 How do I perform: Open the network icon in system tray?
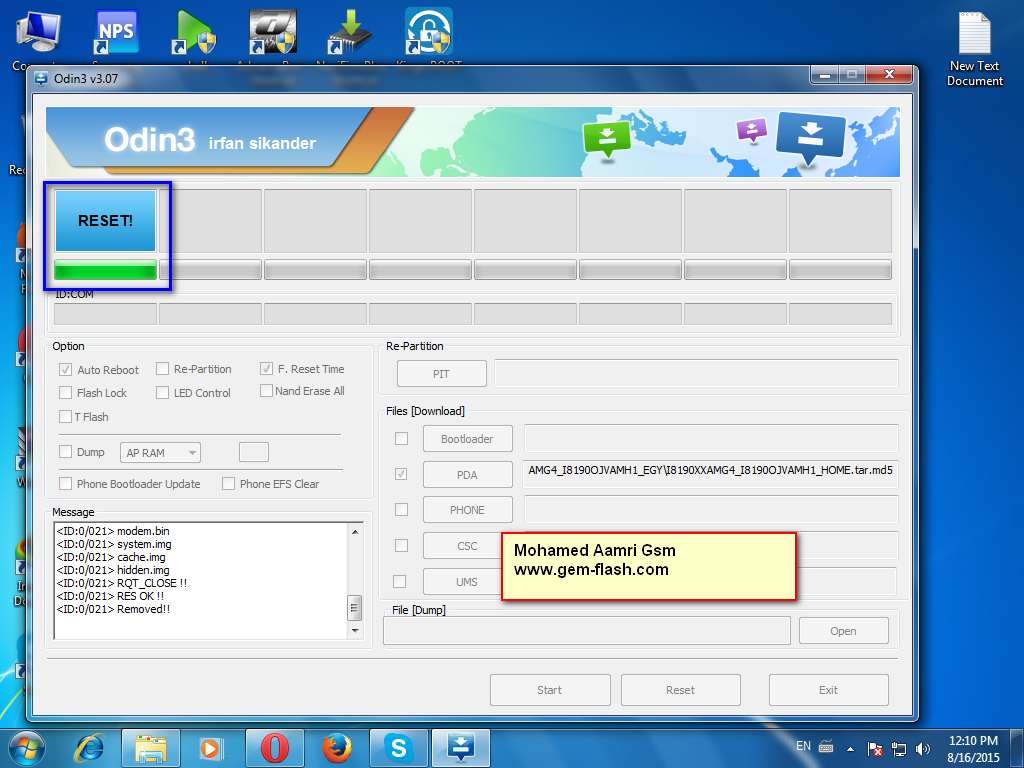pos(899,748)
